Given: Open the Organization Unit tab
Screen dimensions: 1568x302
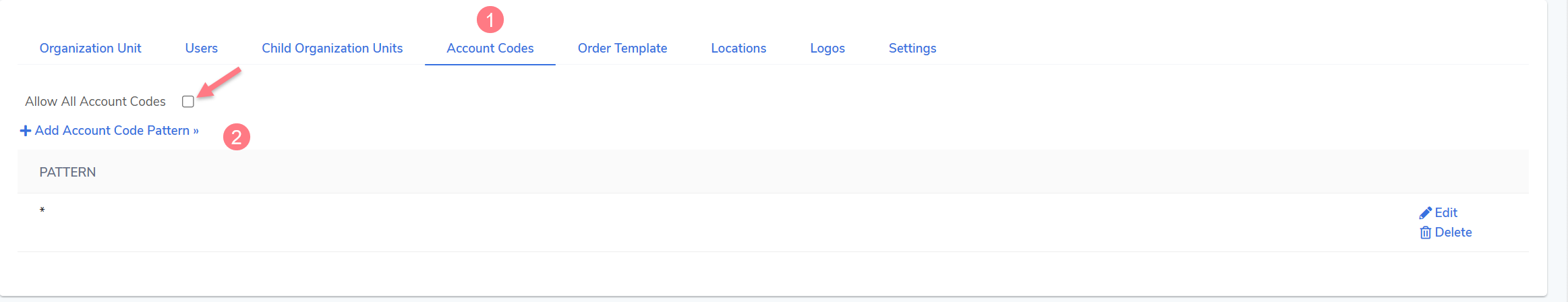Looking at the screenshot, I should [90, 49].
